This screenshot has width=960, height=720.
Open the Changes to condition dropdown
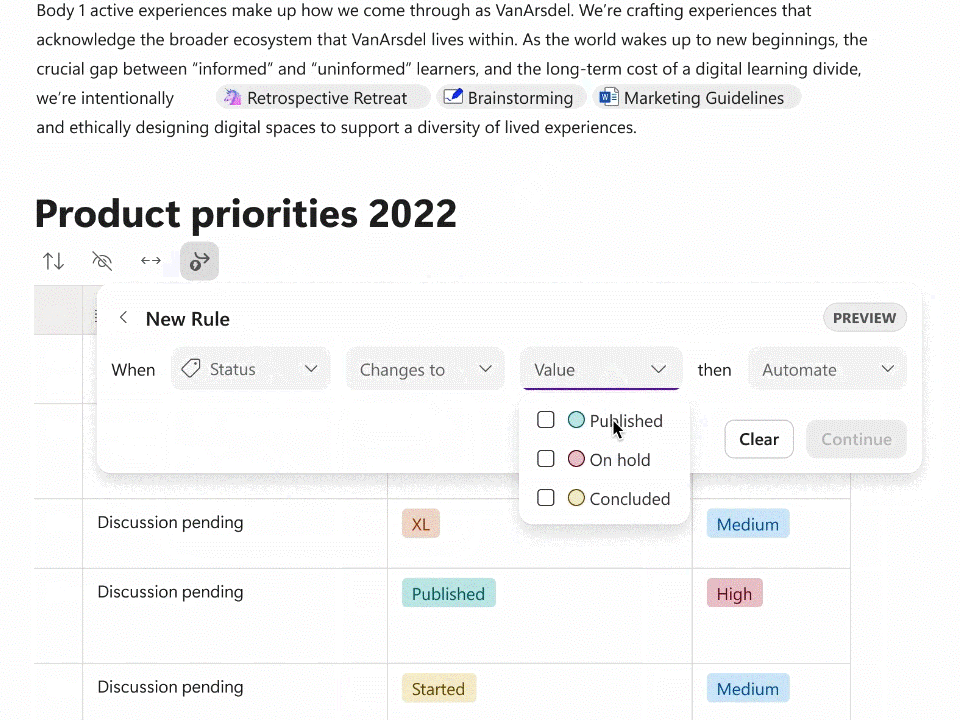tap(426, 369)
